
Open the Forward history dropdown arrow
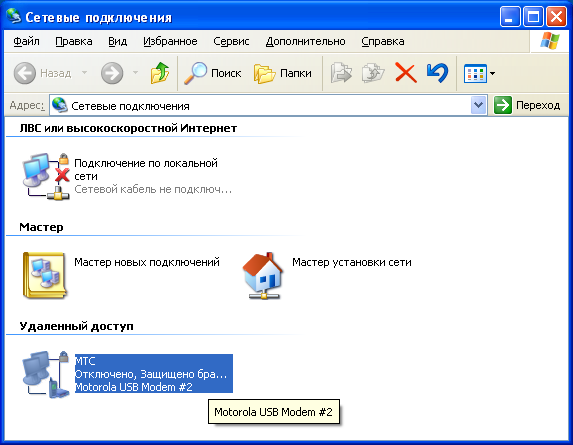pos(135,72)
